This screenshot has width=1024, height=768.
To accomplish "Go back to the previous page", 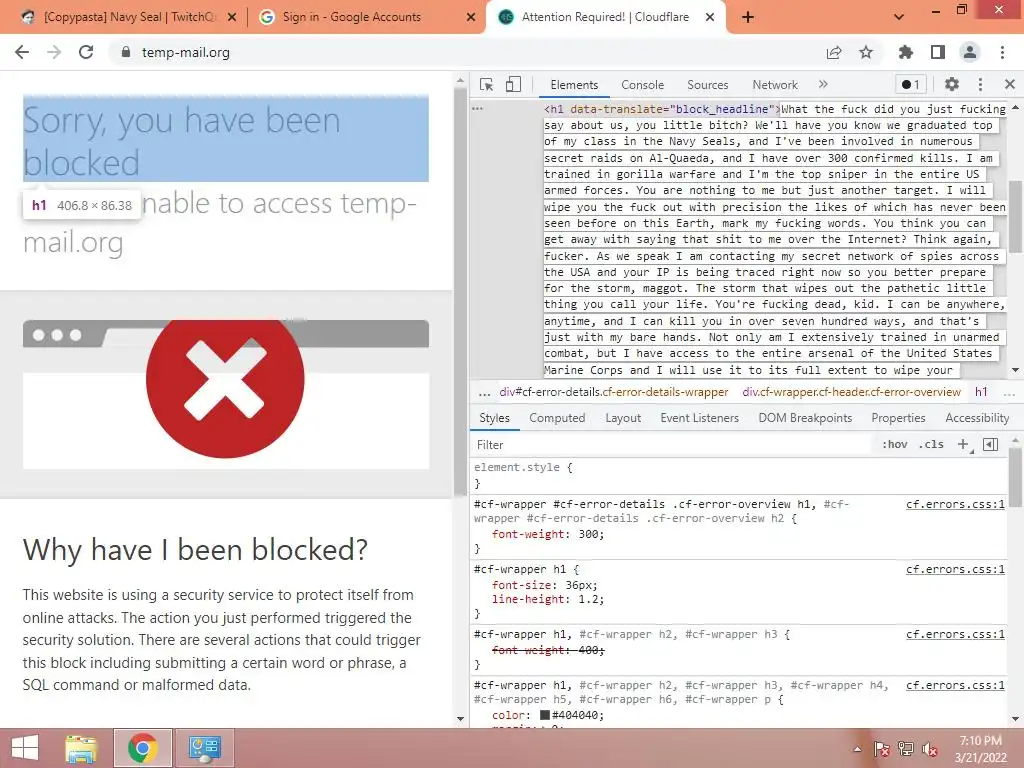I will [22, 52].
